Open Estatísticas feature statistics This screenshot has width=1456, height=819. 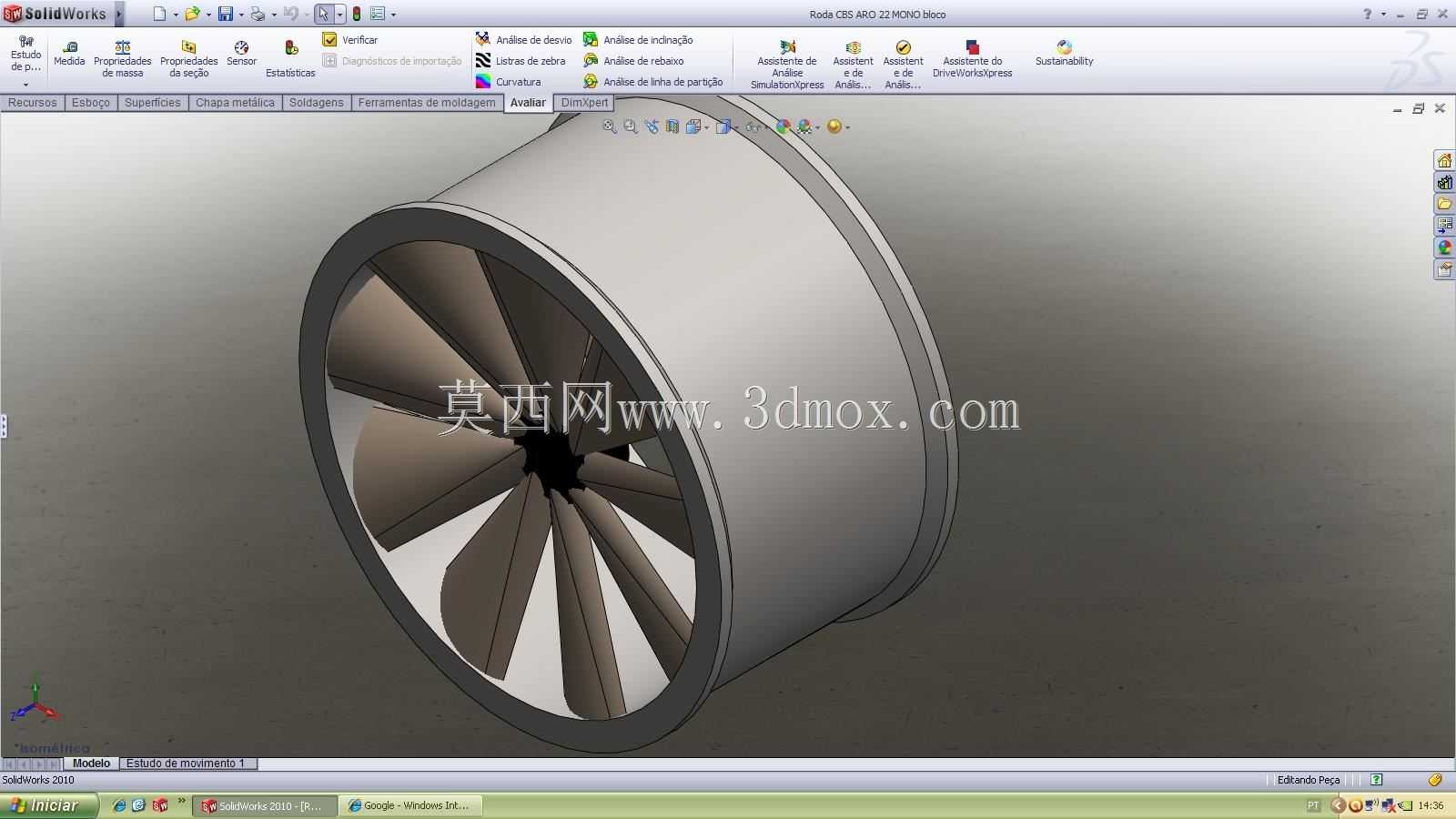(290, 59)
